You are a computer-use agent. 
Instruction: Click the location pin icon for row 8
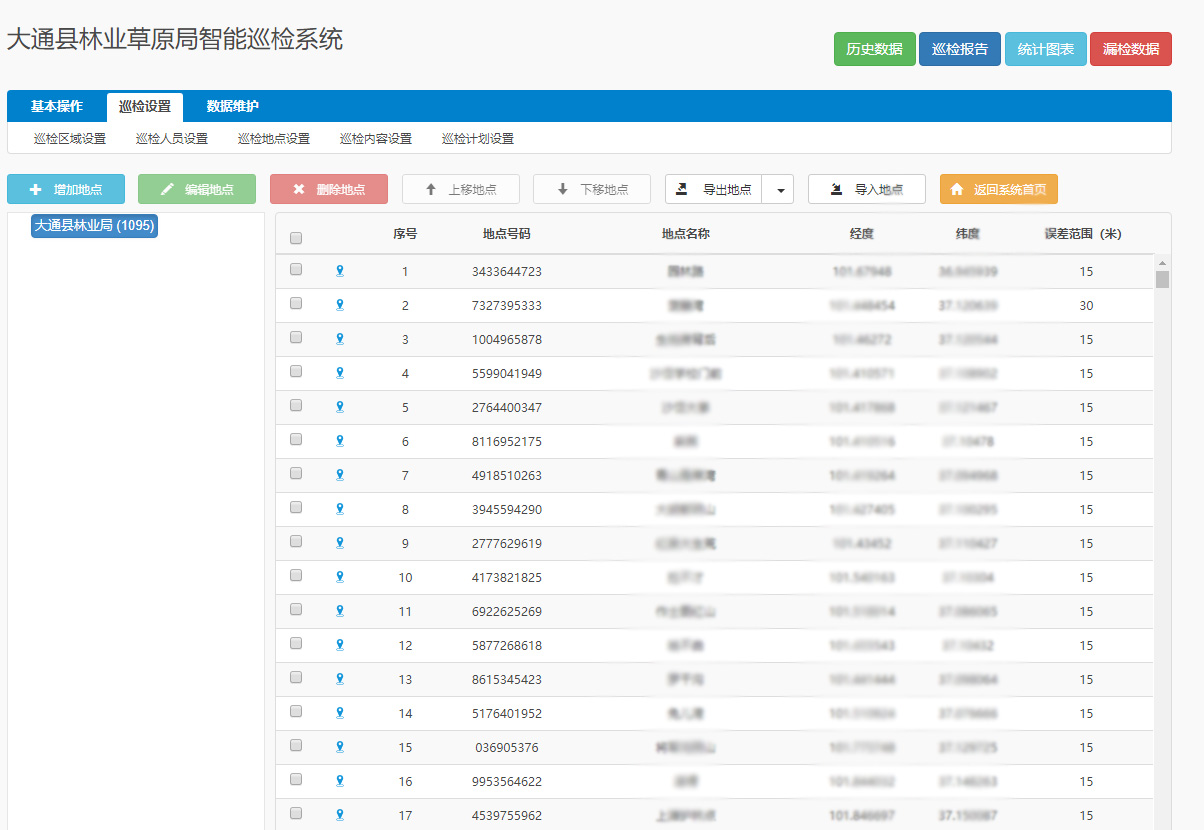point(340,509)
